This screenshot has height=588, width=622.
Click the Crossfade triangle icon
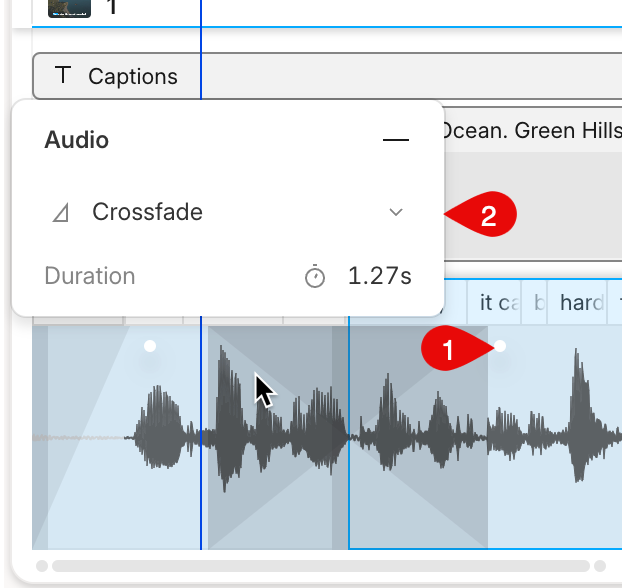pyautogui.click(x=60, y=212)
